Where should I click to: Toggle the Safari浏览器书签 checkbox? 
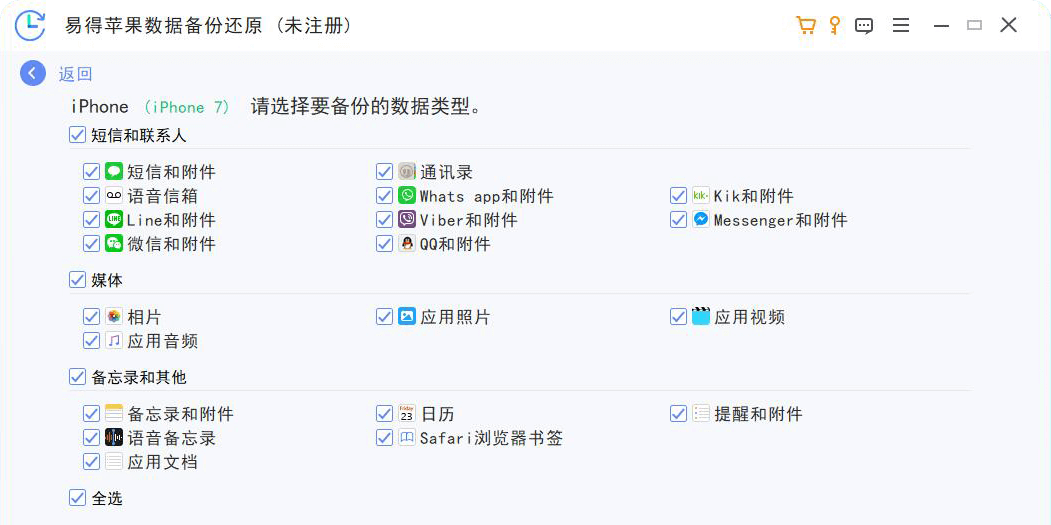tap(385, 438)
